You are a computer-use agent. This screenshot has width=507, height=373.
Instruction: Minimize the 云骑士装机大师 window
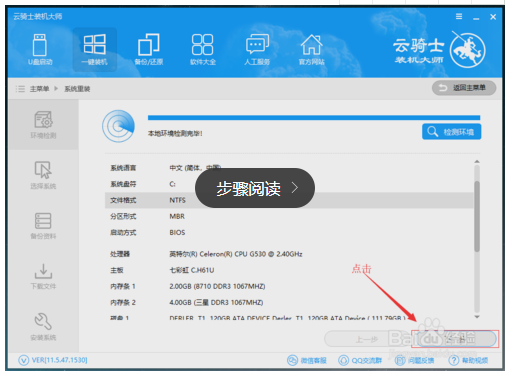click(476, 18)
